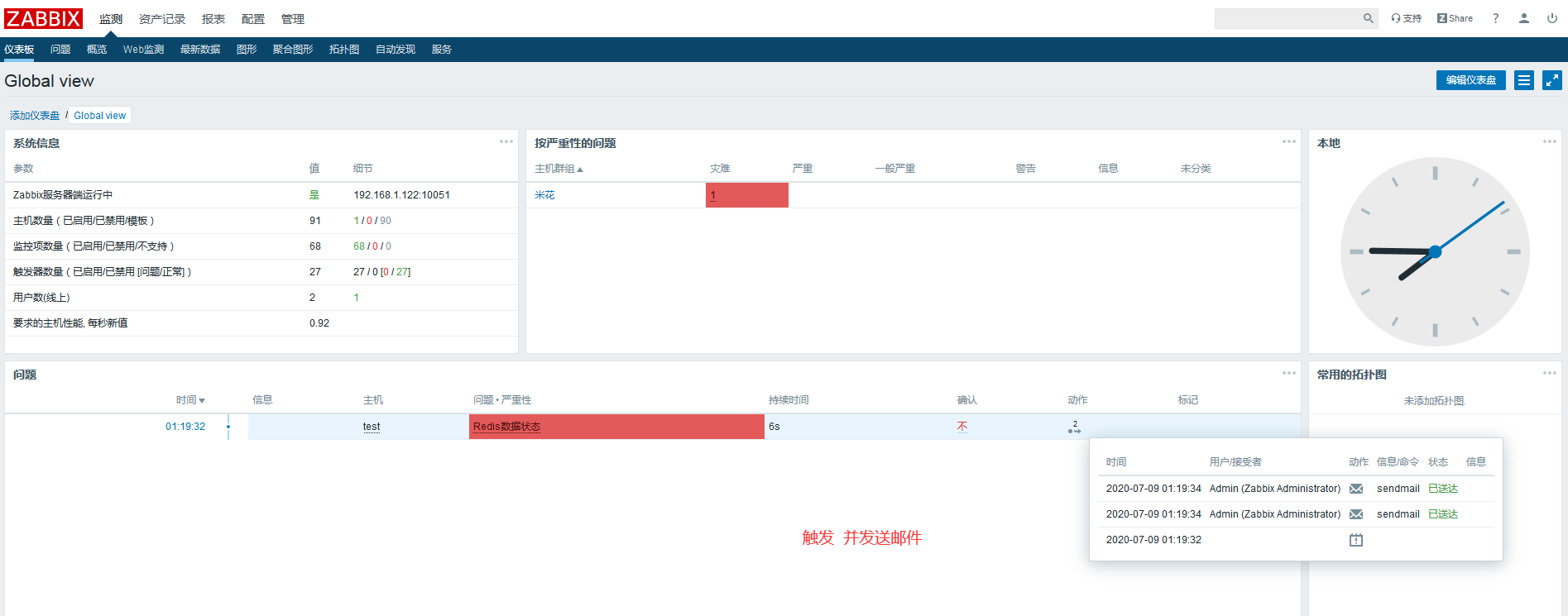
Task: Open the 本地 clock widget options menu
Action: click(x=1549, y=142)
